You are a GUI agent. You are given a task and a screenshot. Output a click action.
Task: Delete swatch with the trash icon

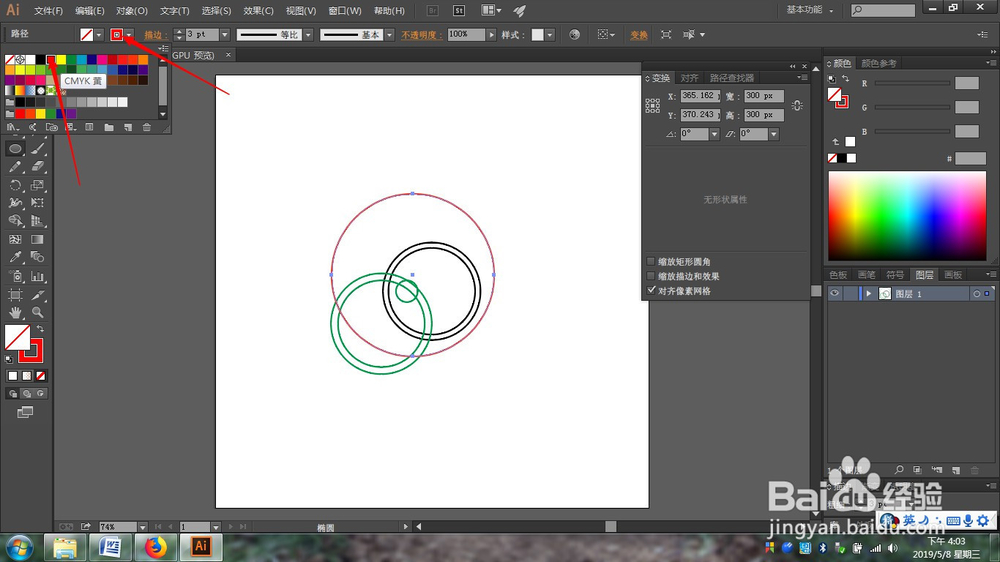click(147, 128)
